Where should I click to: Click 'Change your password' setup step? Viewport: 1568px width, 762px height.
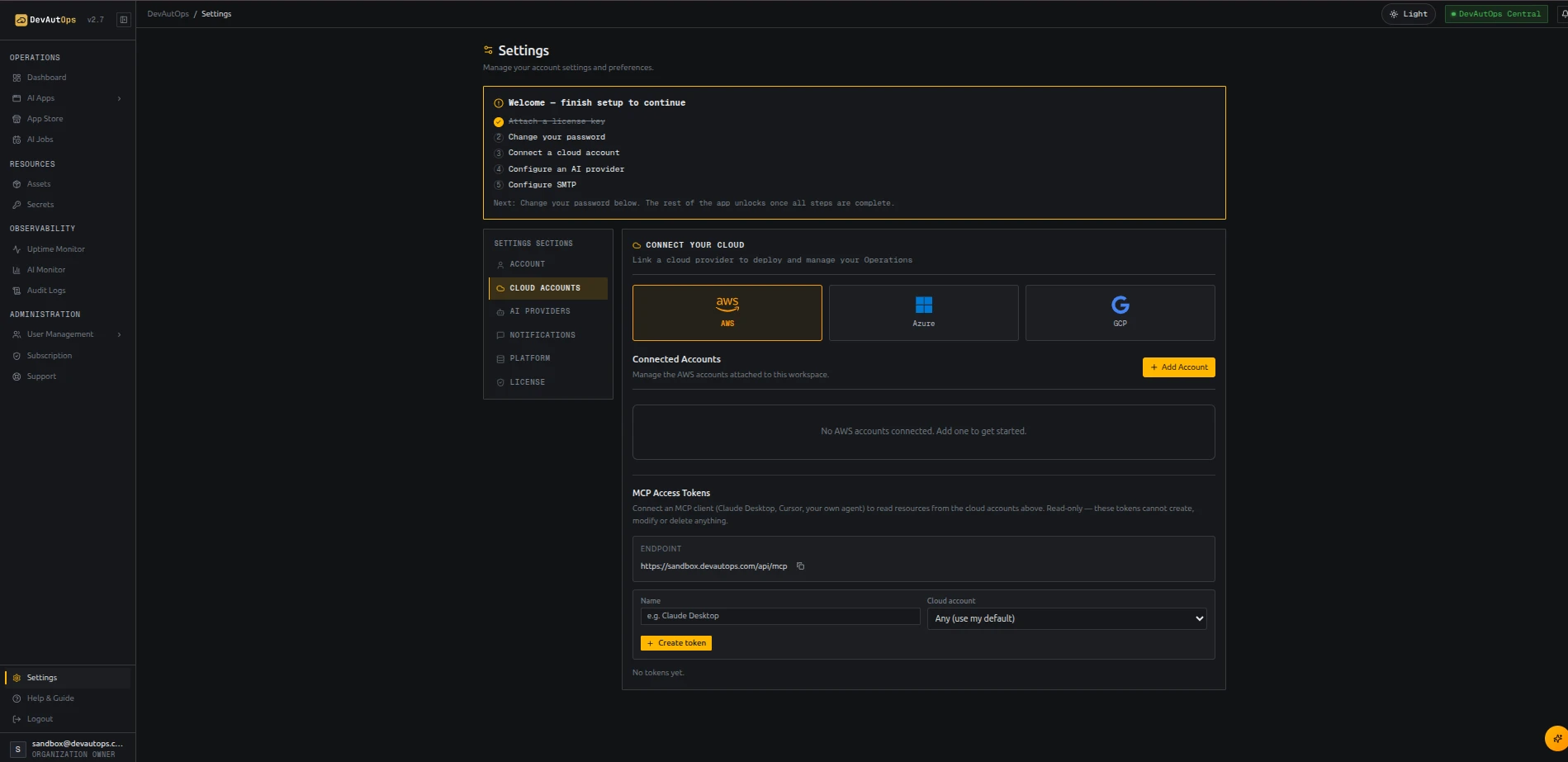pyautogui.click(x=557, y=137)
